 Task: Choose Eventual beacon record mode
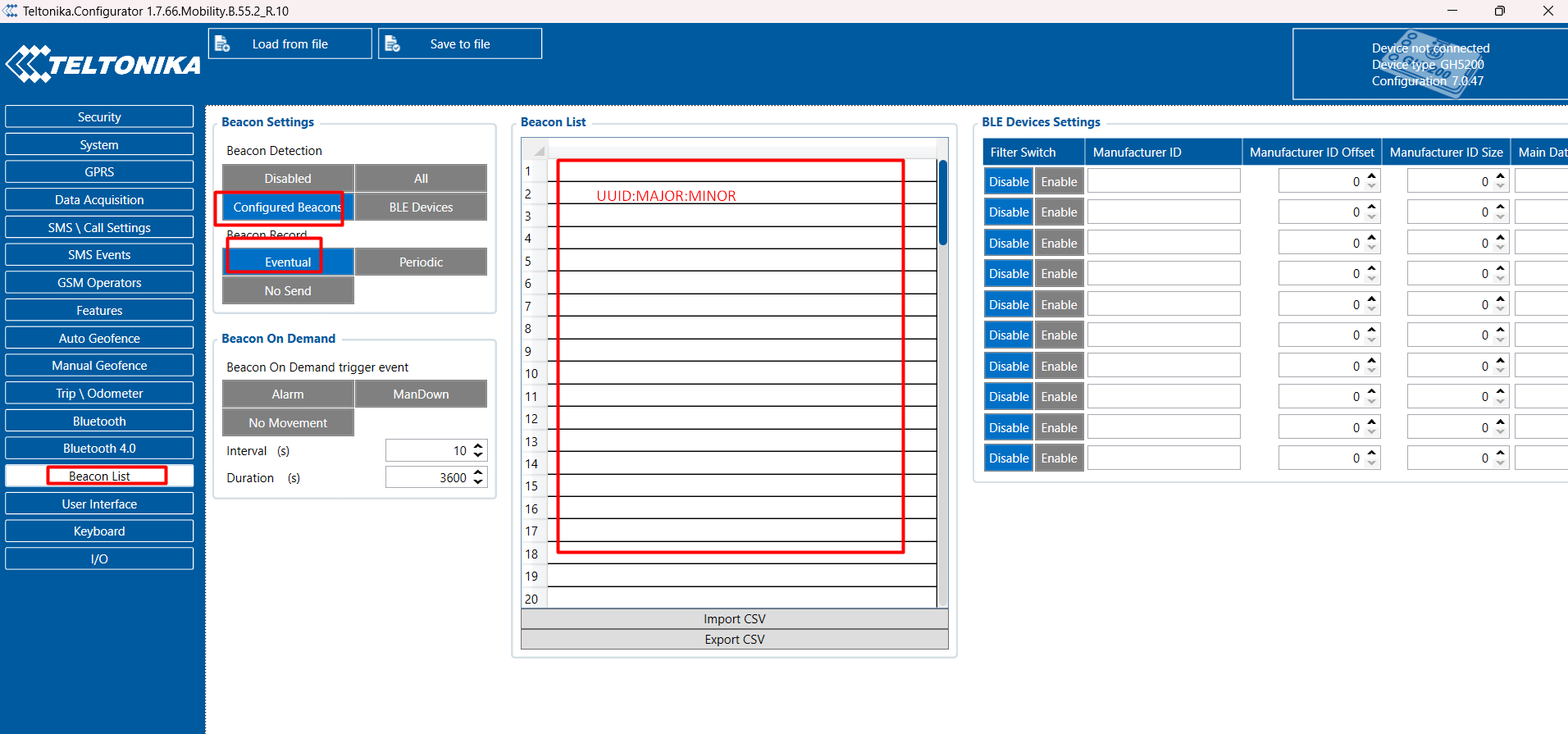point(288,262)
